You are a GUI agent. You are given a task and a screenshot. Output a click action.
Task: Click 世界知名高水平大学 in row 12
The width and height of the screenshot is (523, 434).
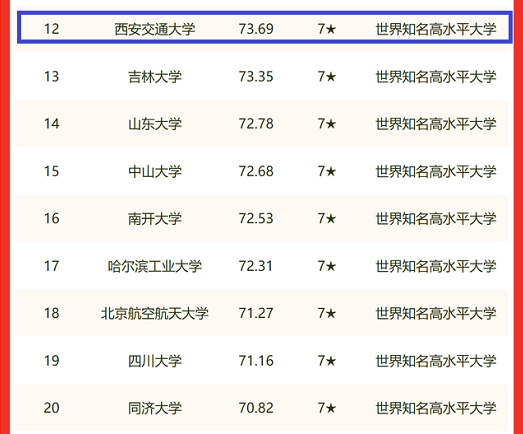coord(436,29)
